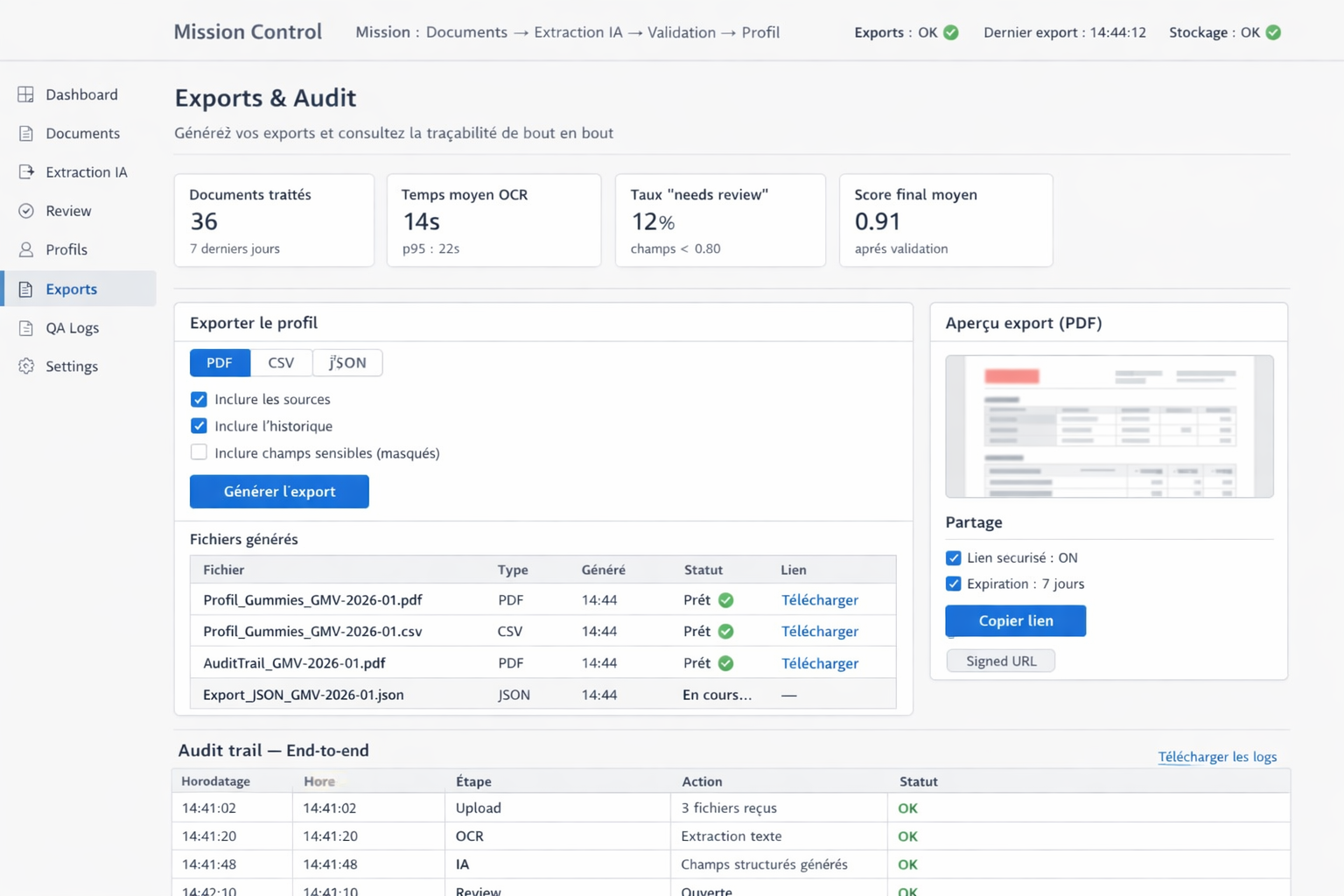Select the Profils person icon
The height and width of the screenshot is (896, 1344).
click(x=26, y=250)
